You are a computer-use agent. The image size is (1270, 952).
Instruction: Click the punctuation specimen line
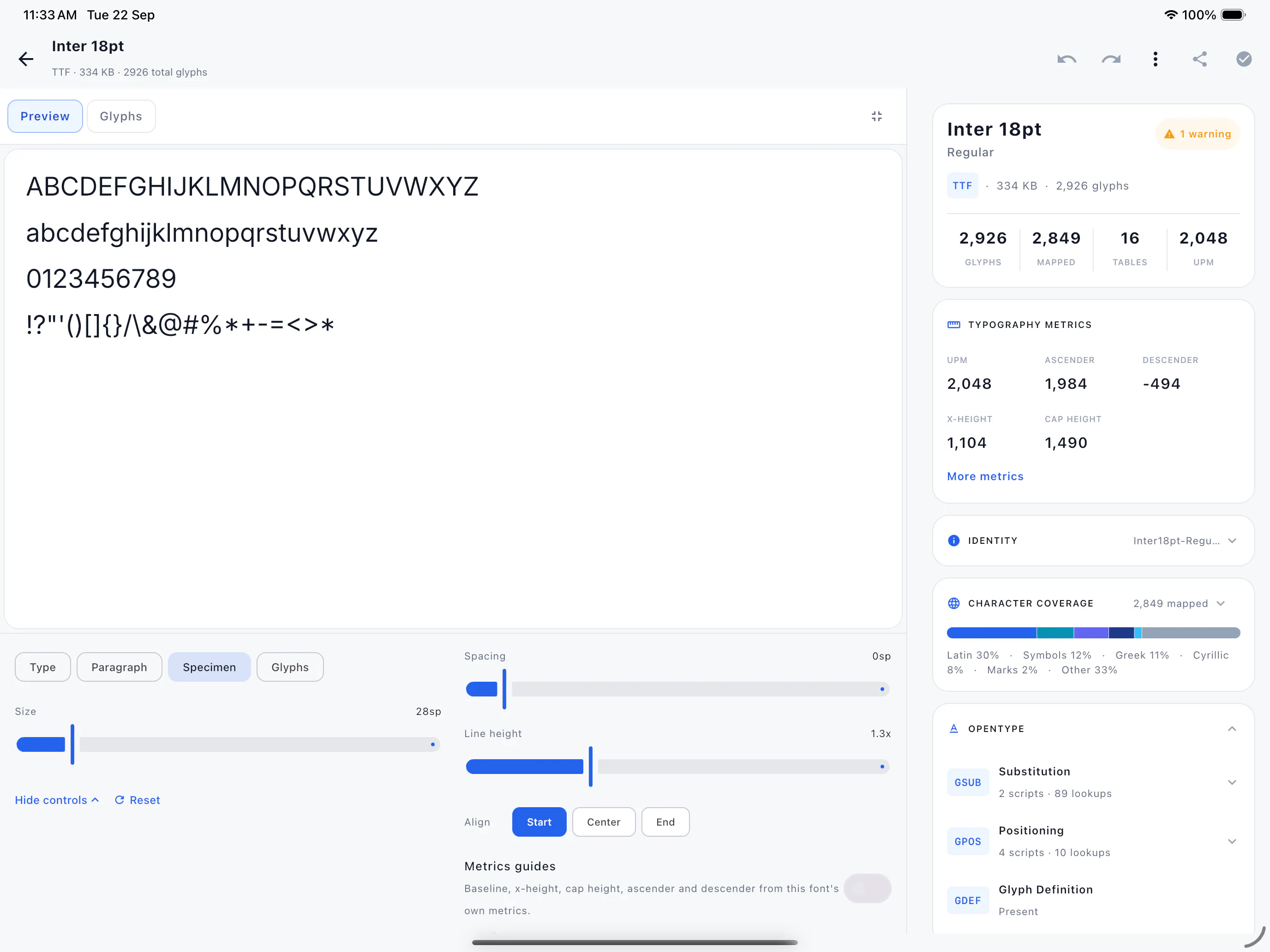[x=180, y=325]
